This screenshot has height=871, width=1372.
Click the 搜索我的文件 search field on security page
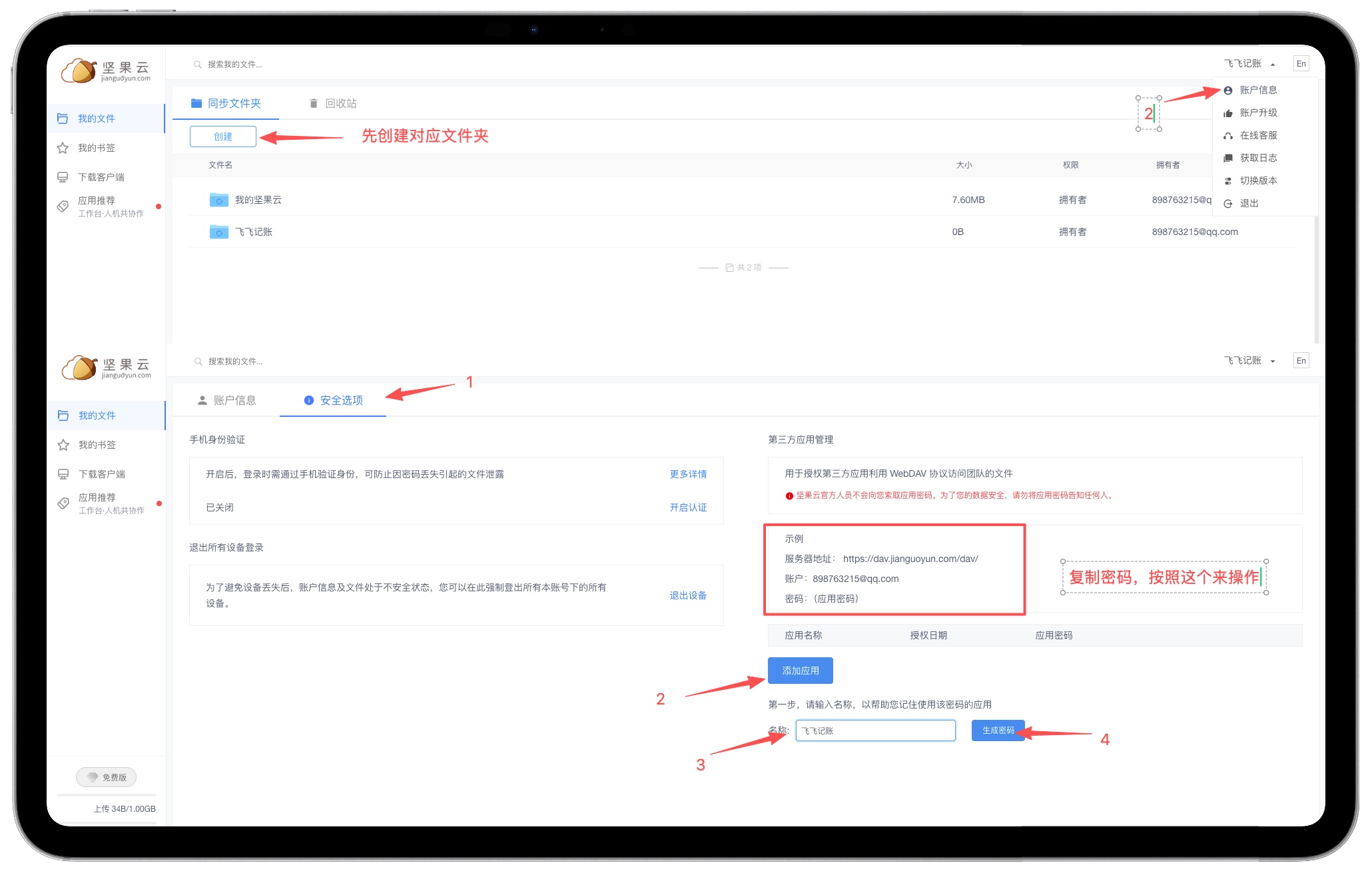click(x=235, y=362)
